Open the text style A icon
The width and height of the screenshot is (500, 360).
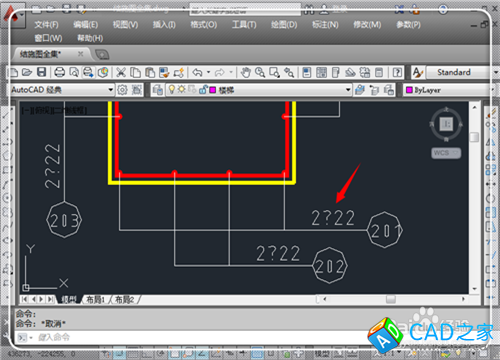417,72
